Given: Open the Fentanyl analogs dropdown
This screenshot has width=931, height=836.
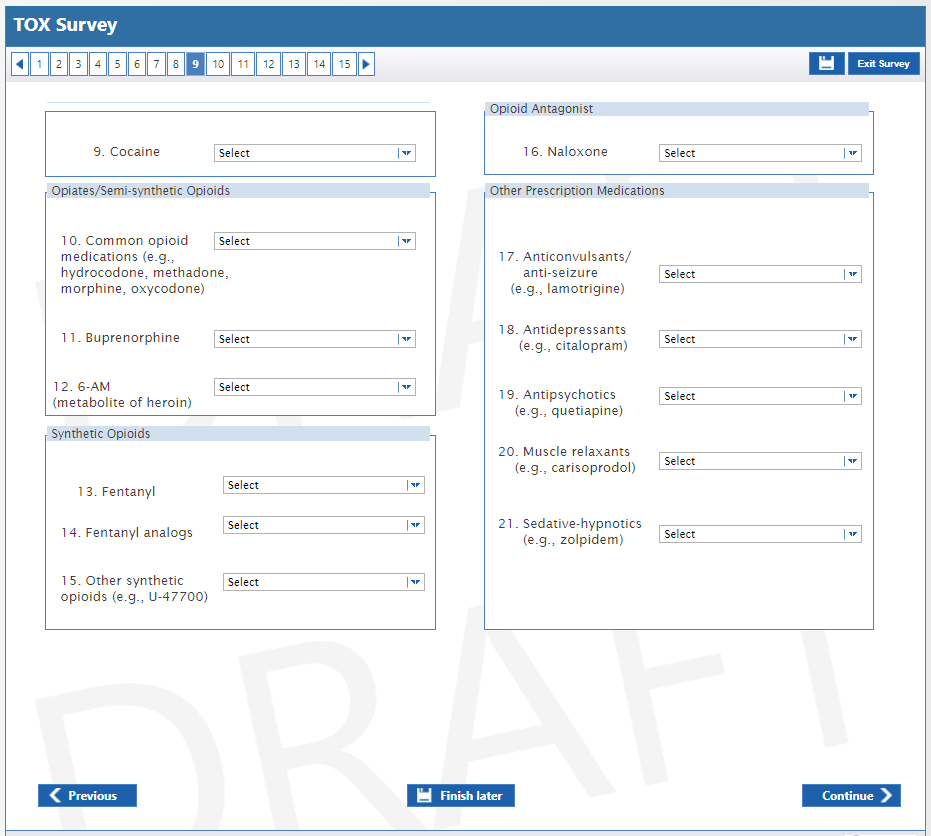Looking at the screenshot, I should point(324,525).
